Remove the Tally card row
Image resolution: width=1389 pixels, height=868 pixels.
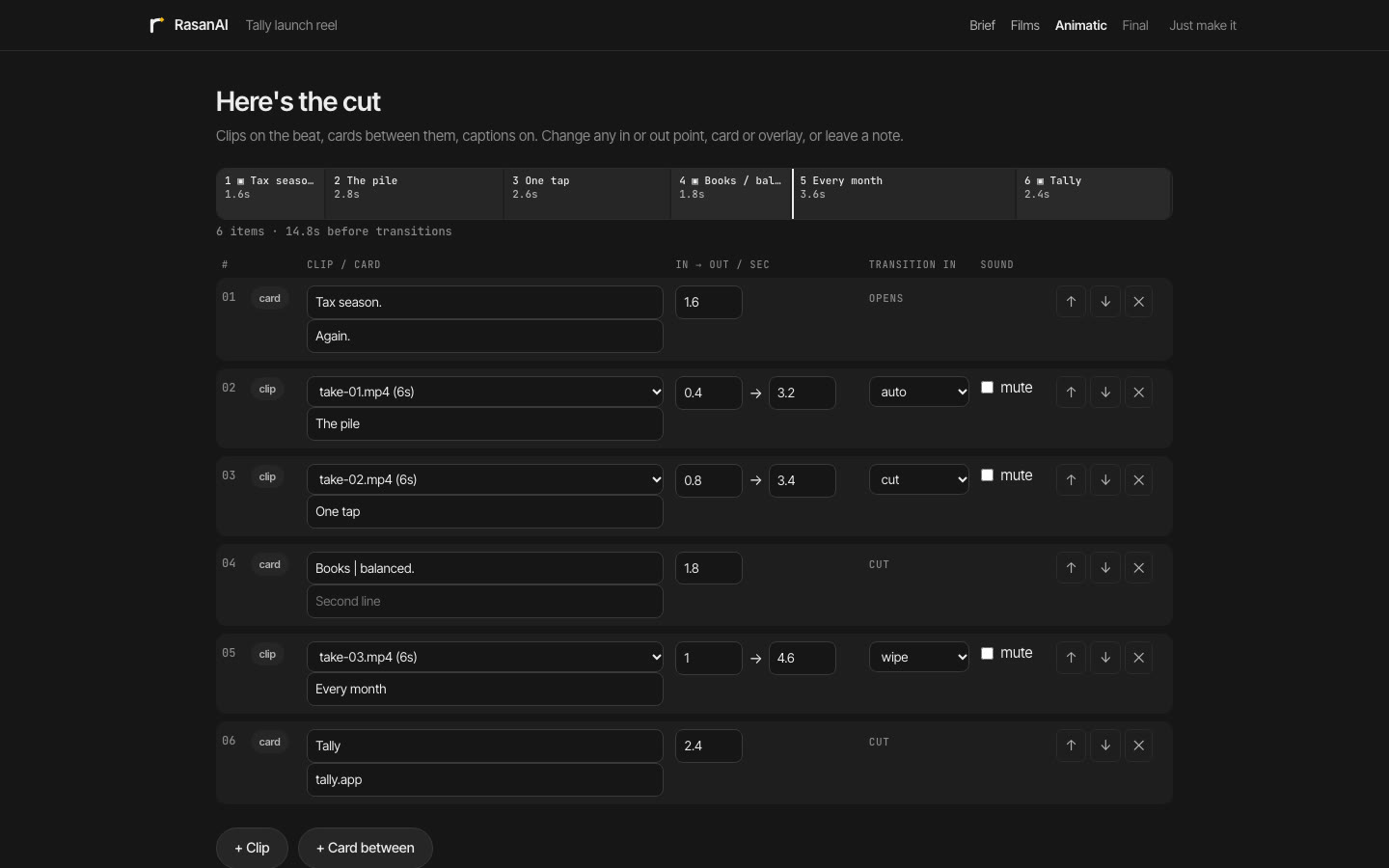[x=1139, y=746]
